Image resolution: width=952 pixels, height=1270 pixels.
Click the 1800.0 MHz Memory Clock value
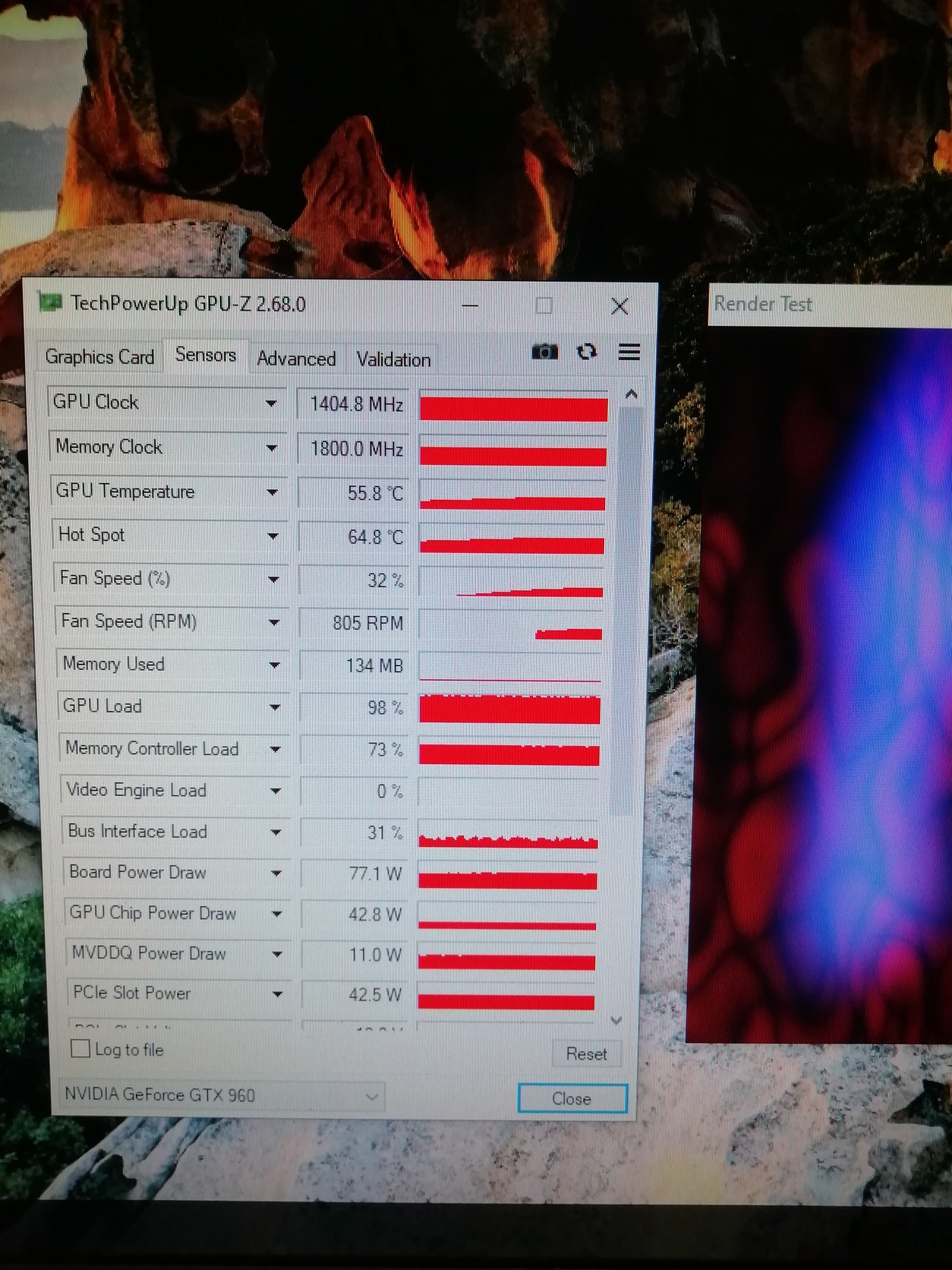(355, 449)
